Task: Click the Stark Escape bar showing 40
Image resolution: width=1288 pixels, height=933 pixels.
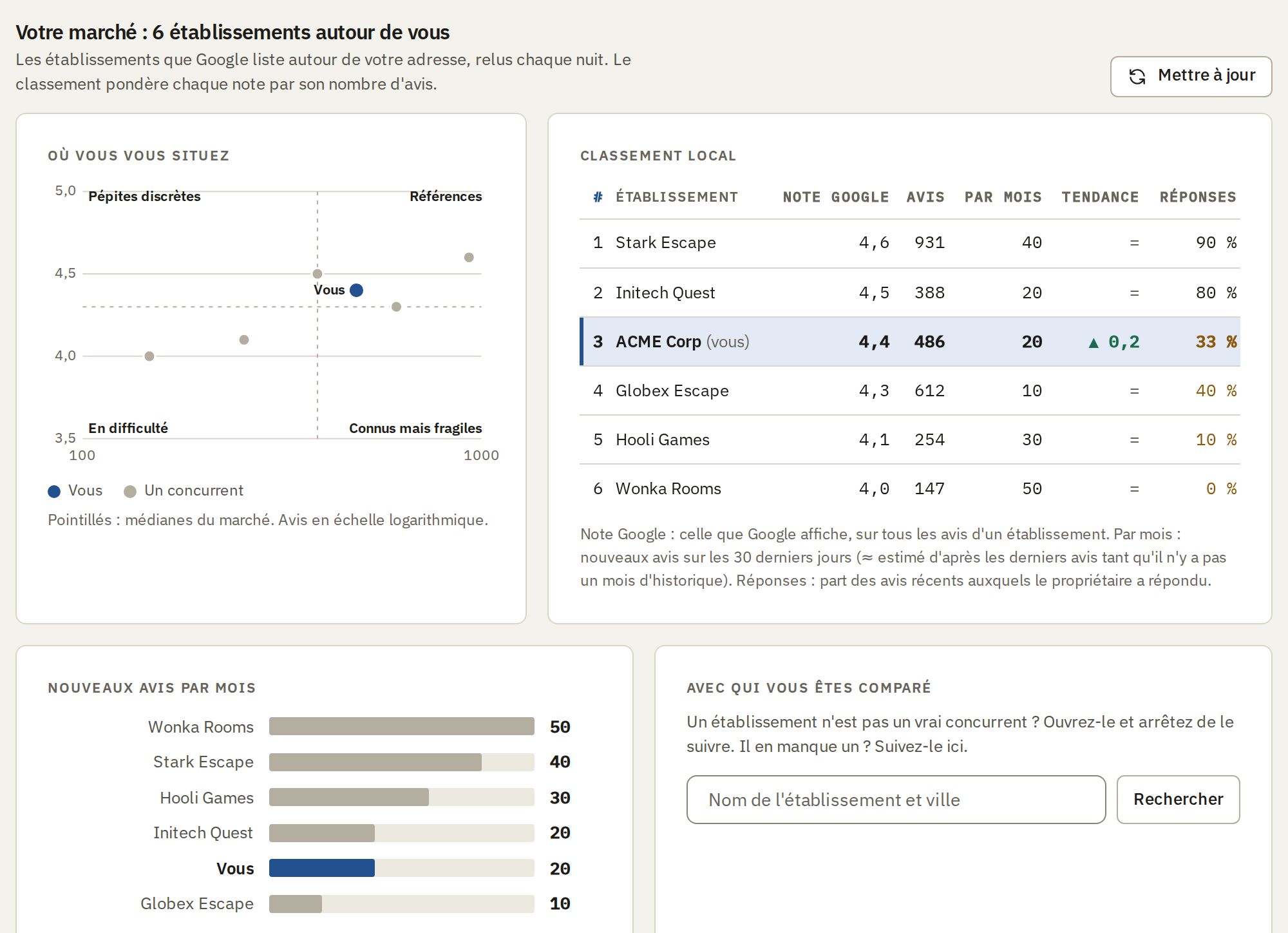Action: 375,762
